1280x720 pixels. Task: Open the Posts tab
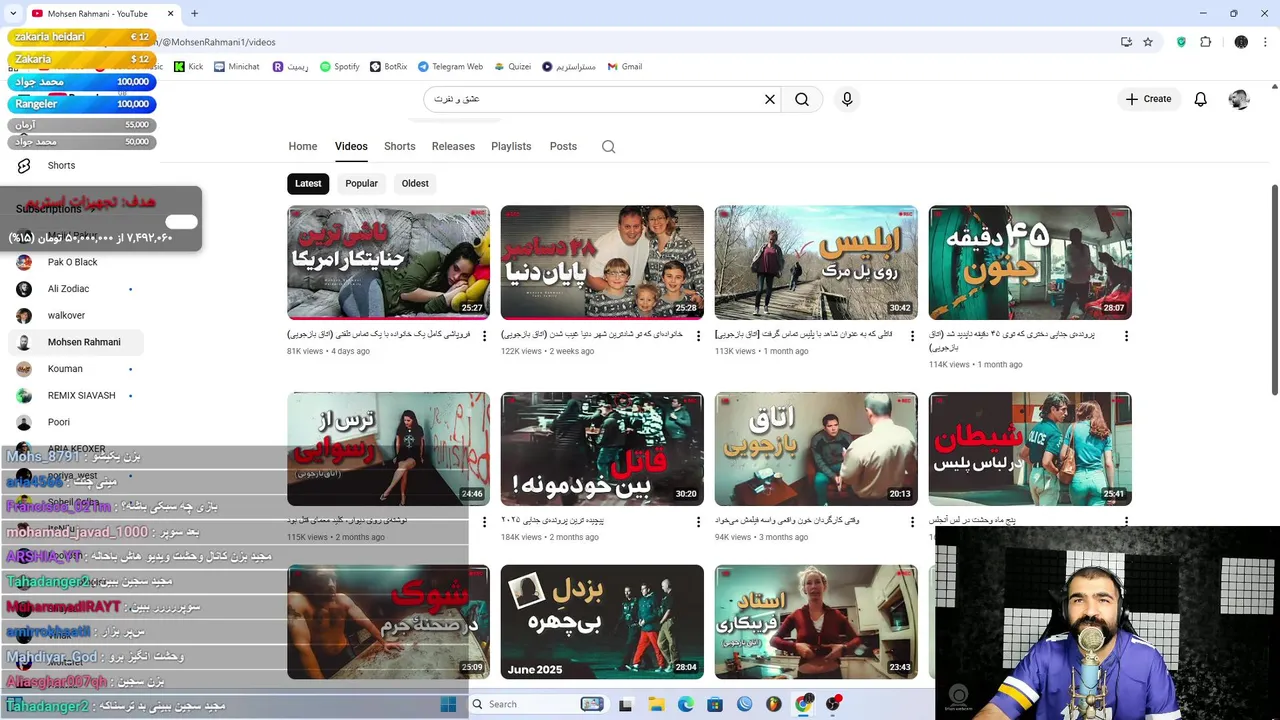[563, 146]
